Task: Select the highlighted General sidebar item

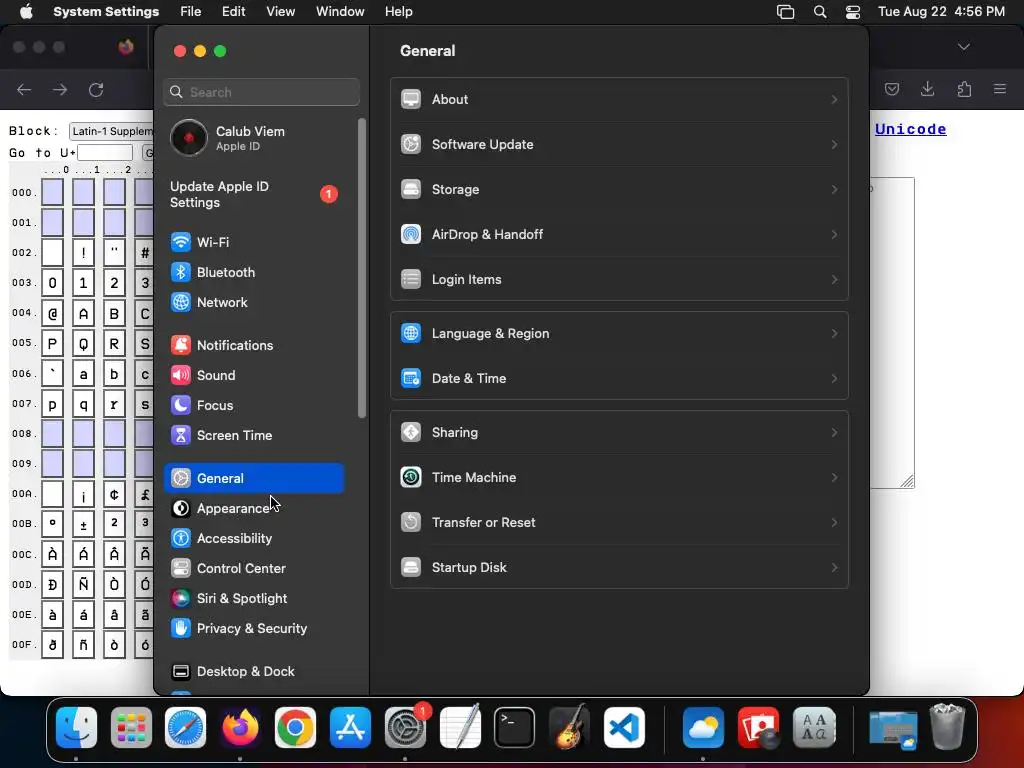Action: point(254,479)
